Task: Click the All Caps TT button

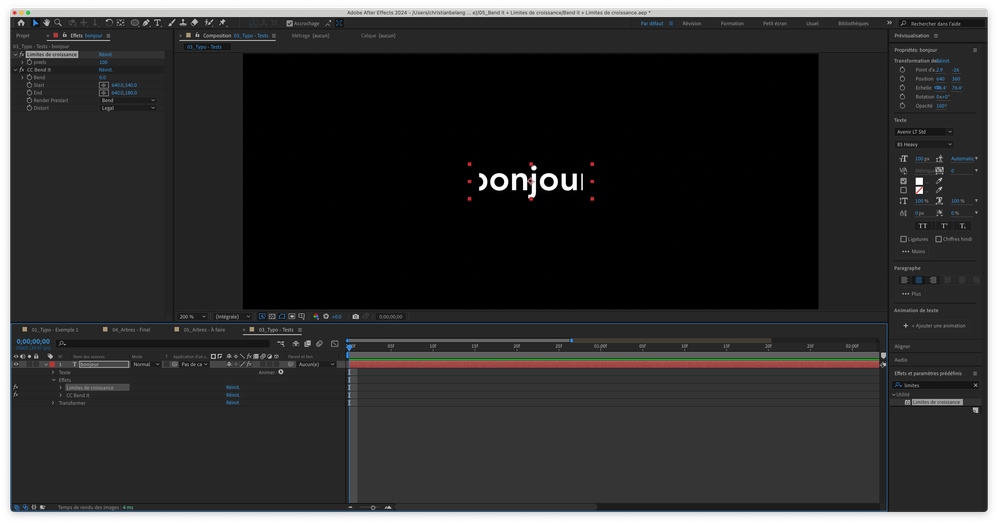Action: click(923, 226)
